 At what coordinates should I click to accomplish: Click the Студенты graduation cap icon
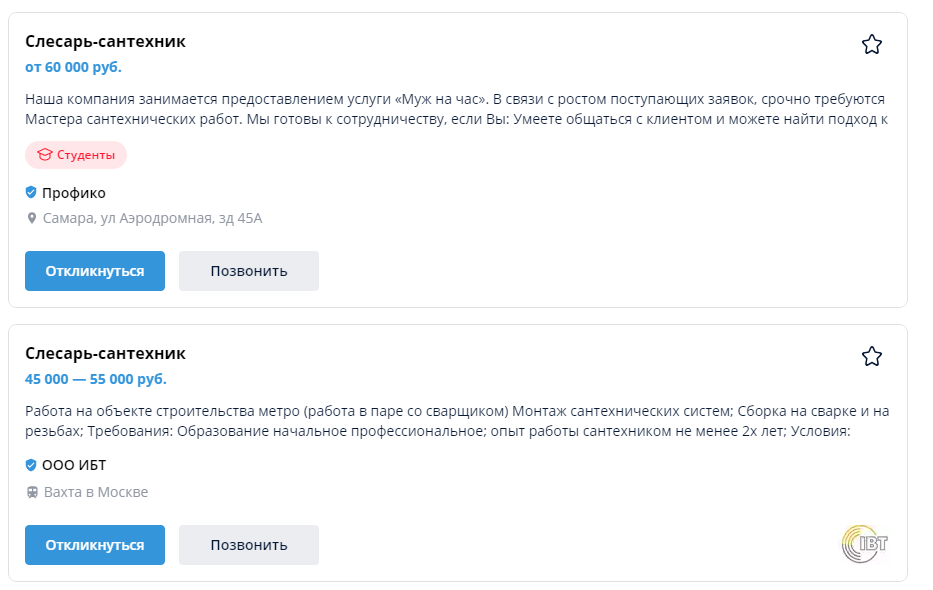click(45, 155)
